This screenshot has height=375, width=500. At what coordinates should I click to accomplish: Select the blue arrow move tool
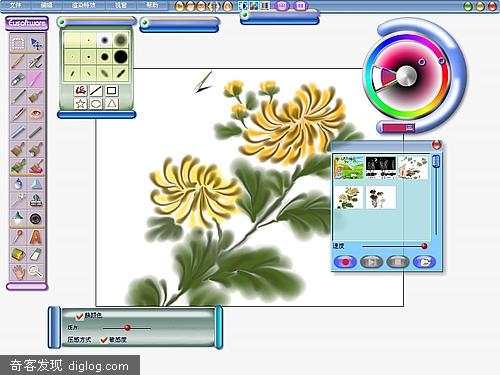coord(36,43)
